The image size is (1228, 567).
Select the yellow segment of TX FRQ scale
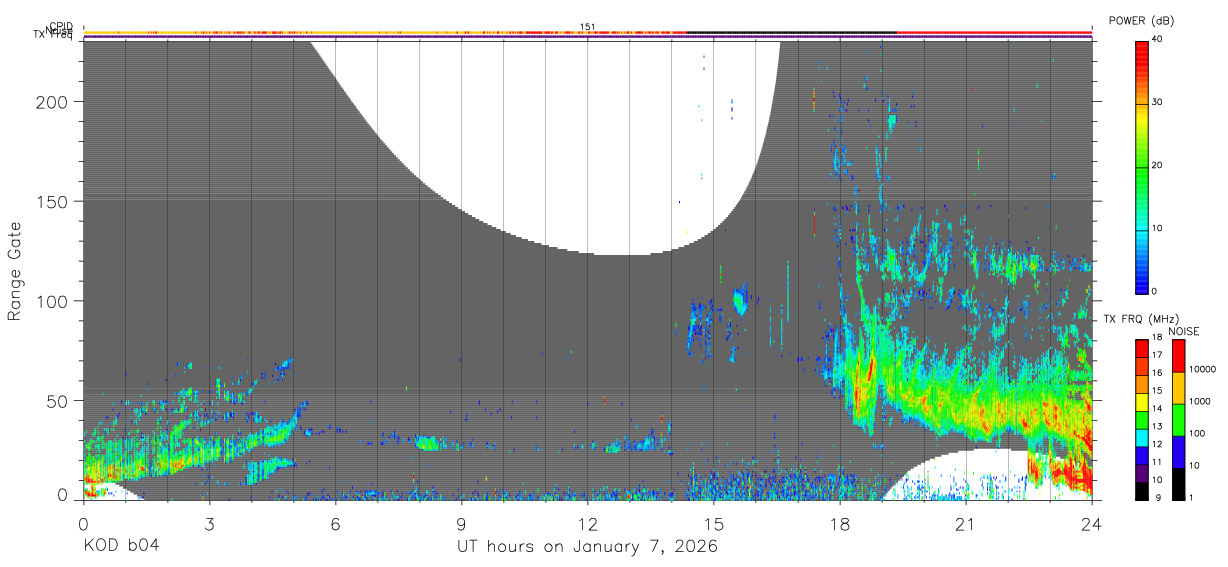1141,402
